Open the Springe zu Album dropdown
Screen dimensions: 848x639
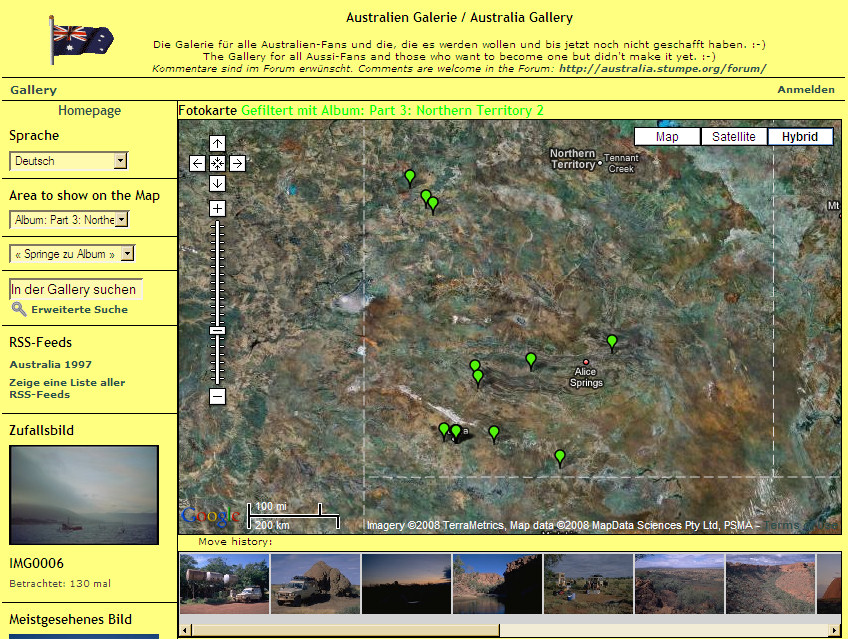coord(71,254)
